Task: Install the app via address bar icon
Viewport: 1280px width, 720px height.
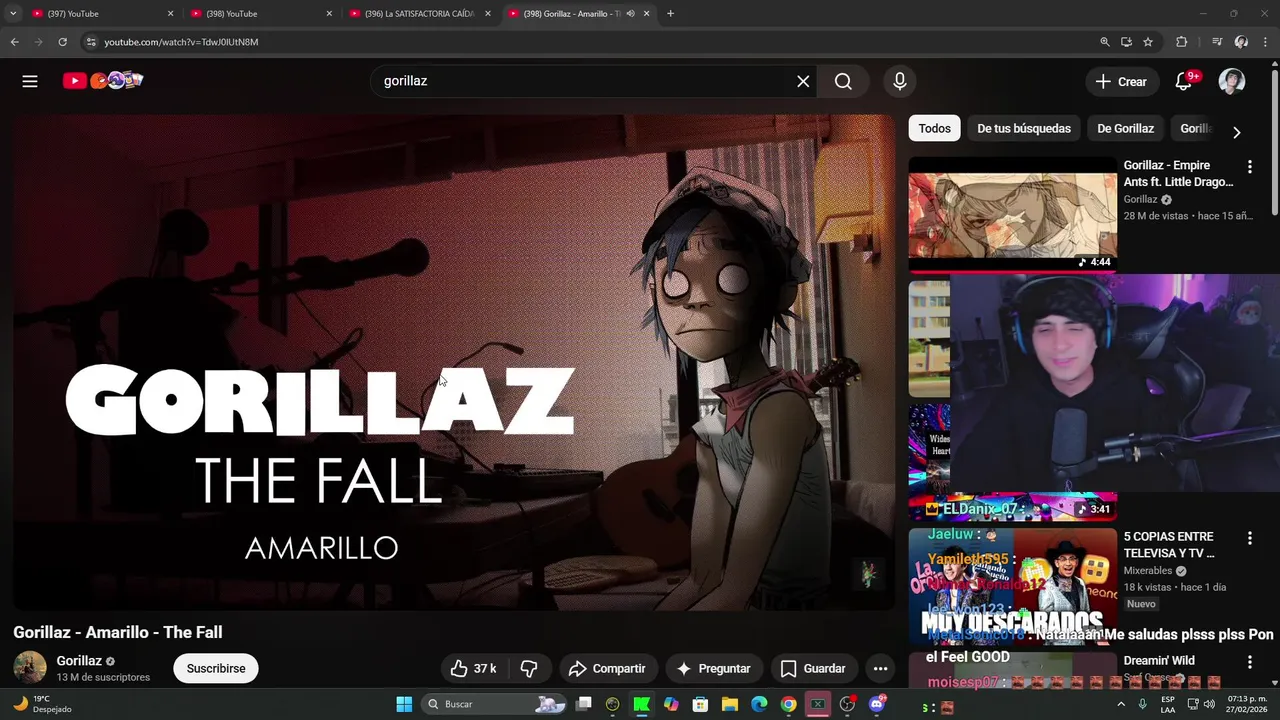Action: [1126, 42]
